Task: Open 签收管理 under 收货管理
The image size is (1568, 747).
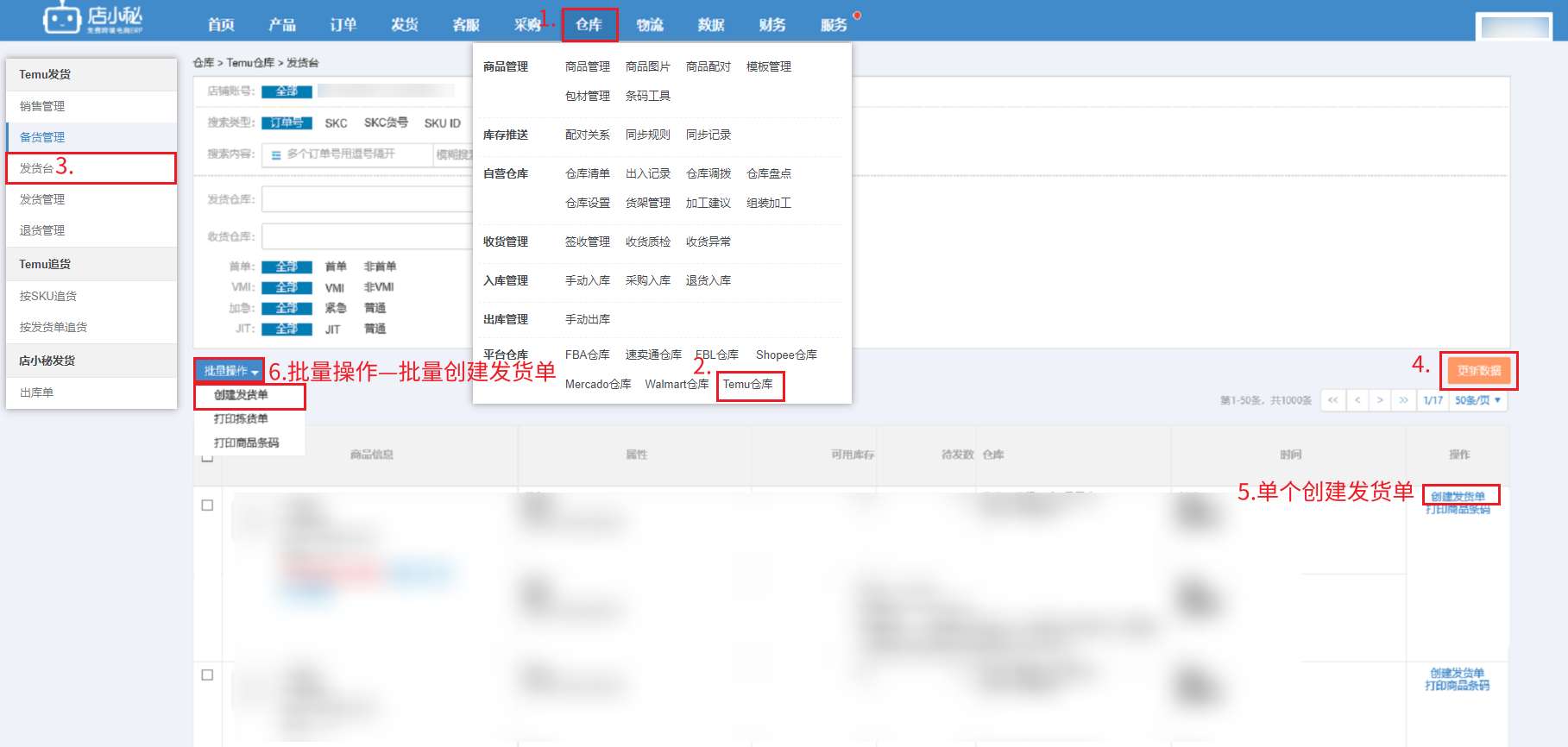Action: point(588,242)
